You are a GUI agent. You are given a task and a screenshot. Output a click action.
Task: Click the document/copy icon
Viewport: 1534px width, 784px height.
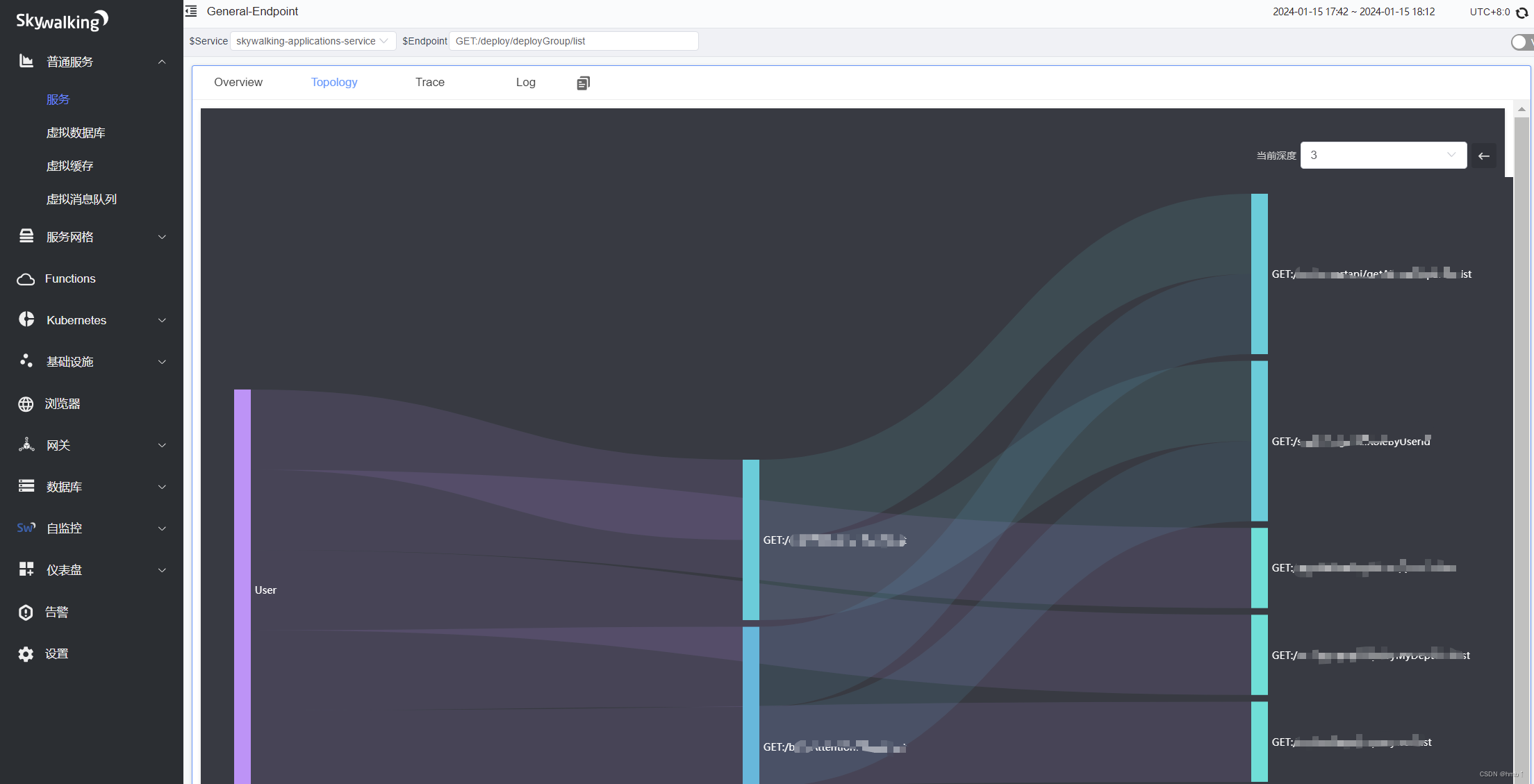(582, 82)
